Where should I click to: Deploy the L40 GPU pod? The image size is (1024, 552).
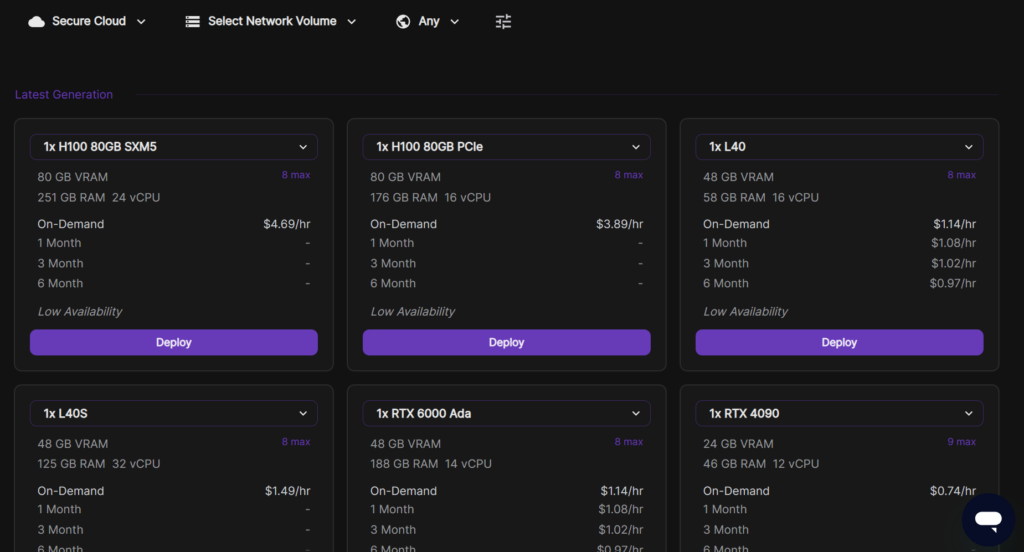pos(839,342)
